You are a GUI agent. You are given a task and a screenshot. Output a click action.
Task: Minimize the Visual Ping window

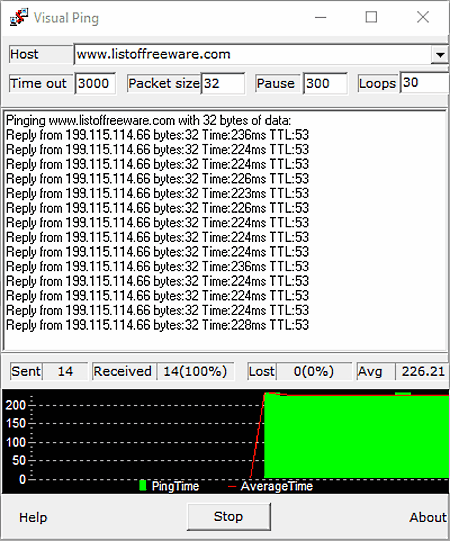tap(320, 17)
